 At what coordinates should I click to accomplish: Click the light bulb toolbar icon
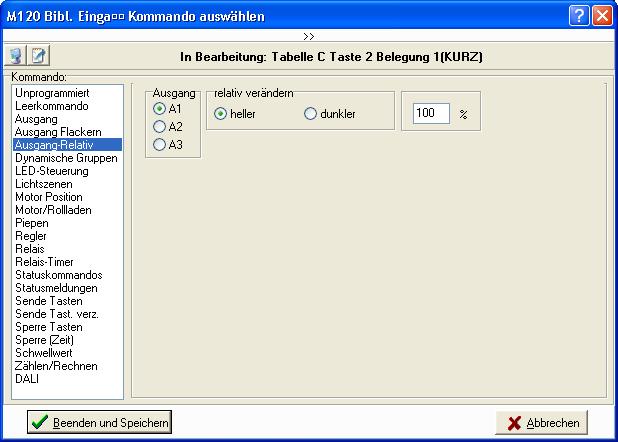(17, 56)
